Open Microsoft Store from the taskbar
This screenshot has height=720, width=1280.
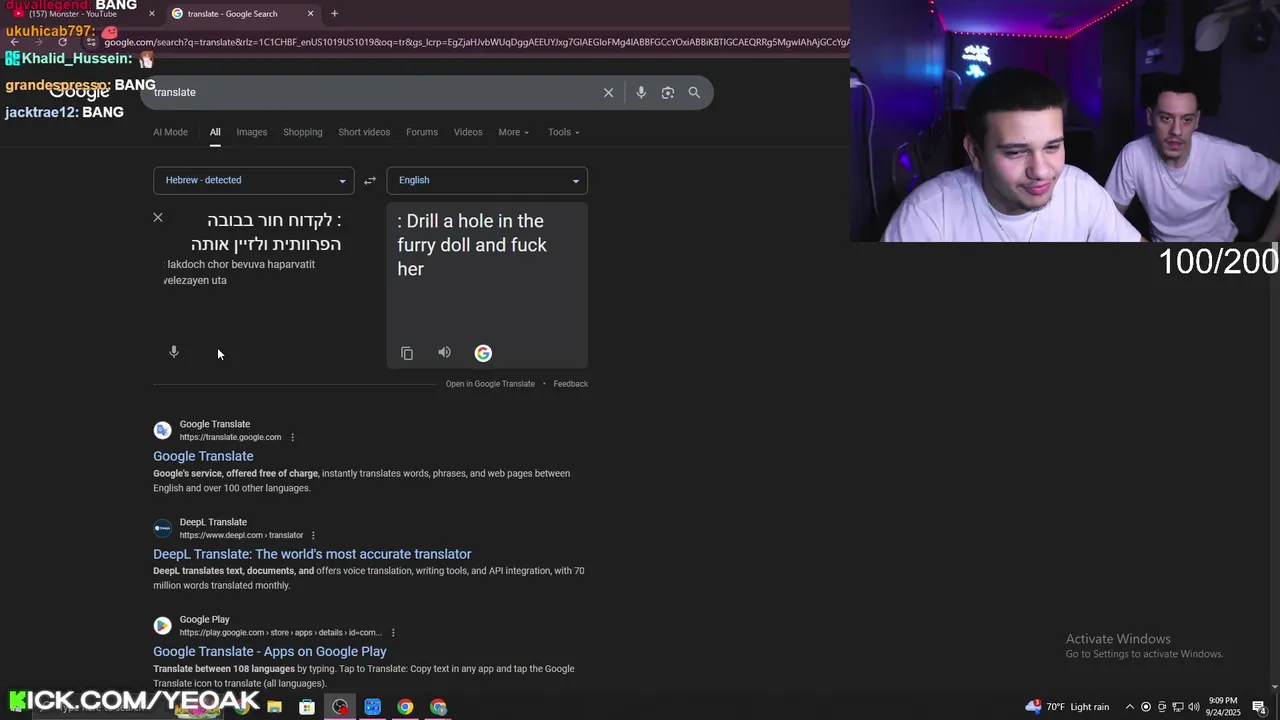point(307,707)
